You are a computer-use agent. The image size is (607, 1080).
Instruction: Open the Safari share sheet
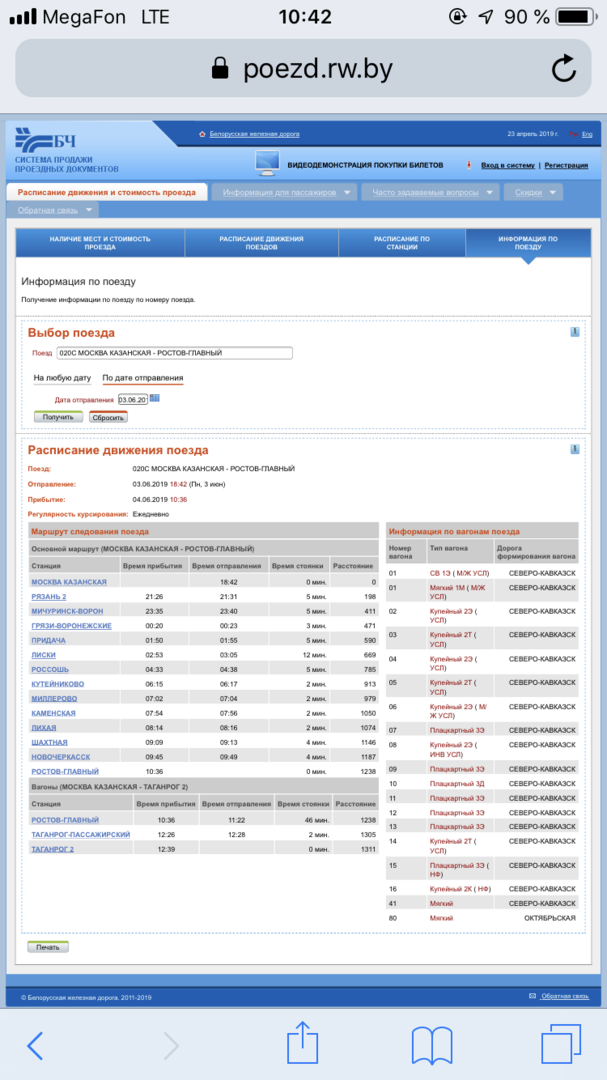[302, 1044]
